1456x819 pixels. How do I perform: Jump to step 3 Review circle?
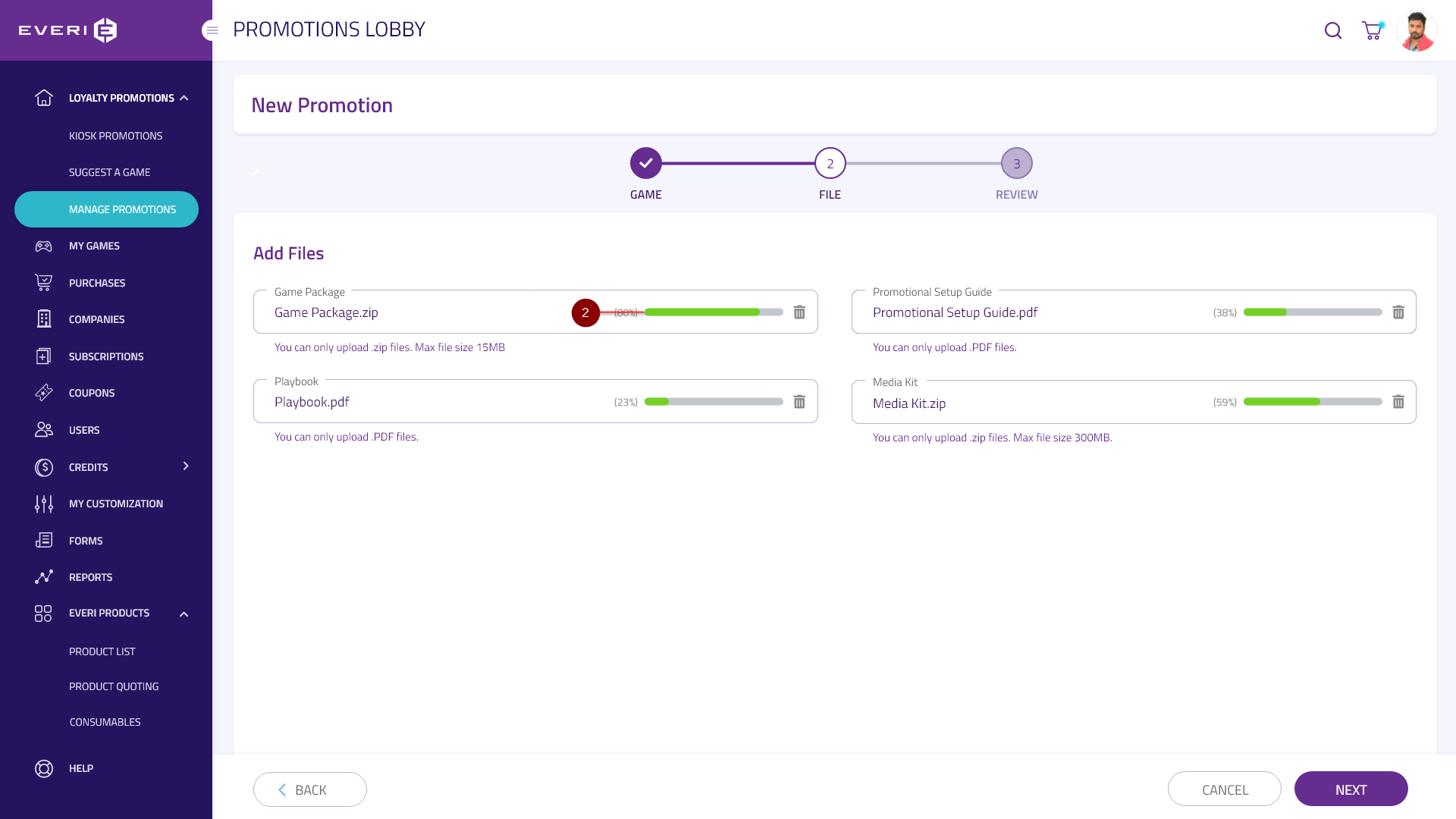tap(1016, 163)
